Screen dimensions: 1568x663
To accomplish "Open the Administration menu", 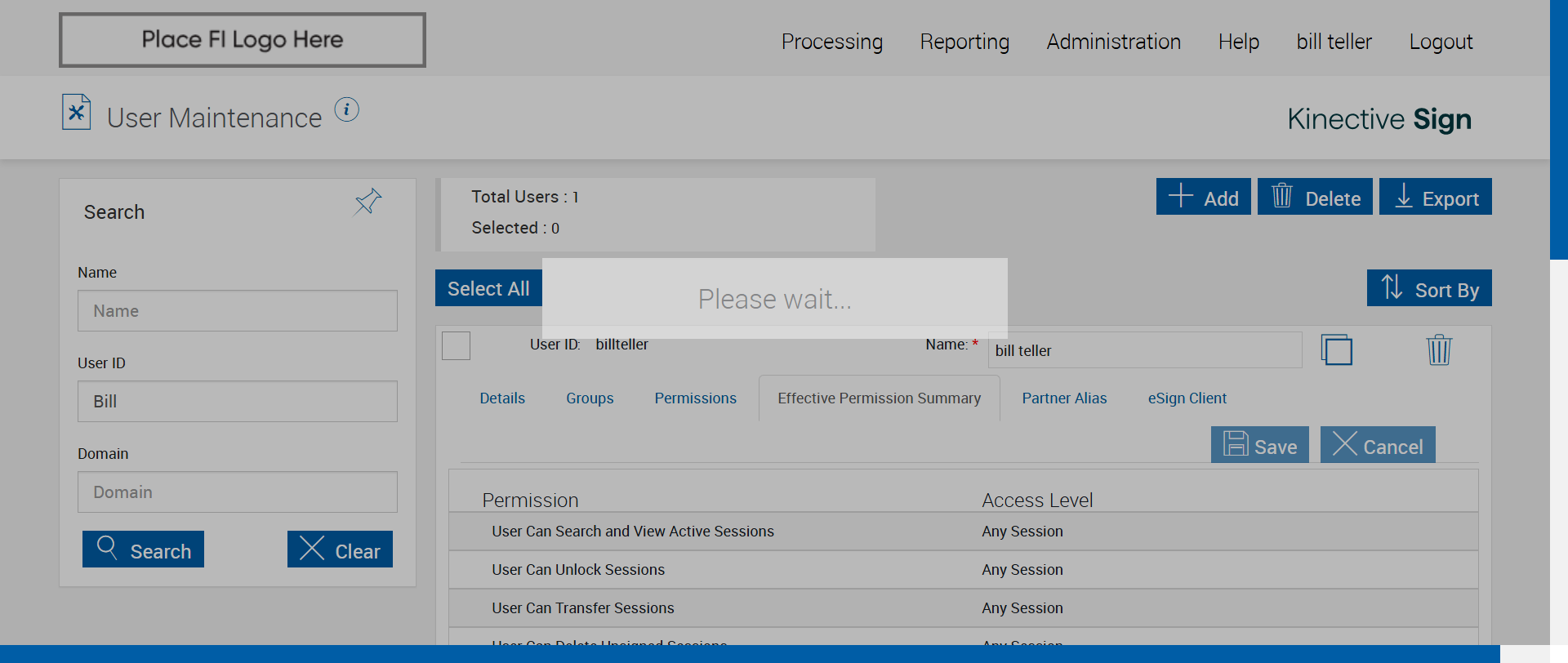I will [x=1113, y=42].
